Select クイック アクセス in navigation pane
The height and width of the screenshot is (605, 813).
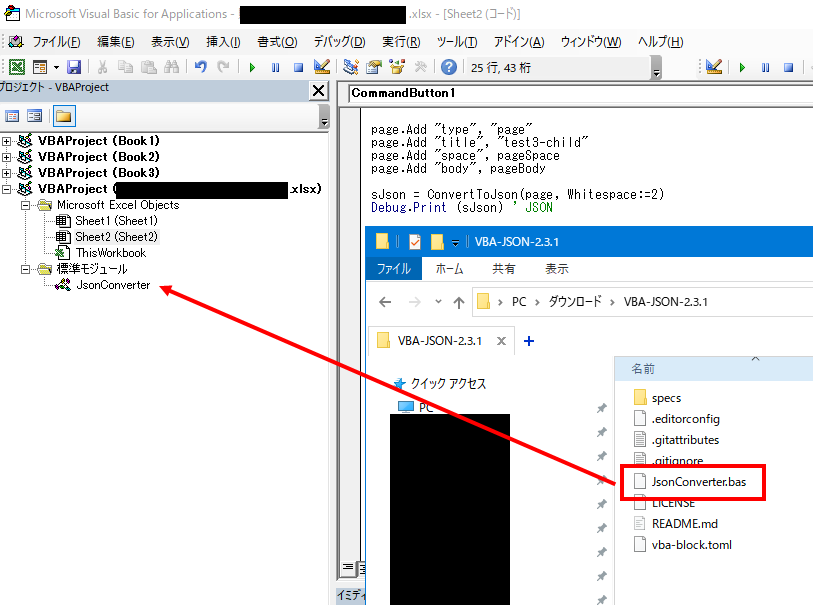[x=448, y=384]
